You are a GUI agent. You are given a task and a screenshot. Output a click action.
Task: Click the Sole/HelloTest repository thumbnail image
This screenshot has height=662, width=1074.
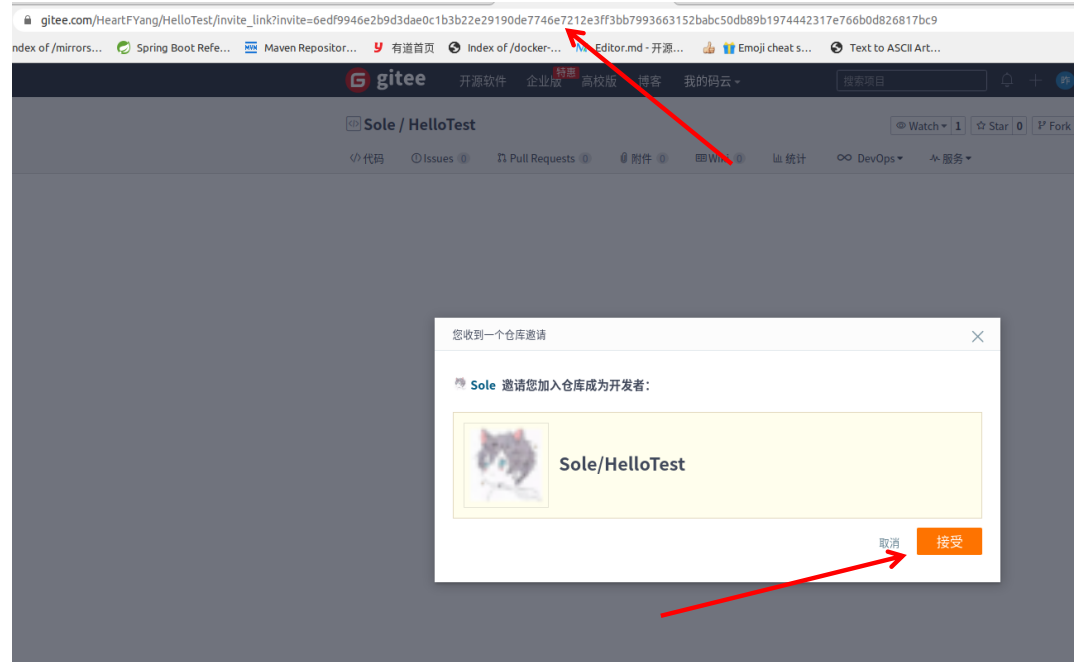click(x=505, y=465)
